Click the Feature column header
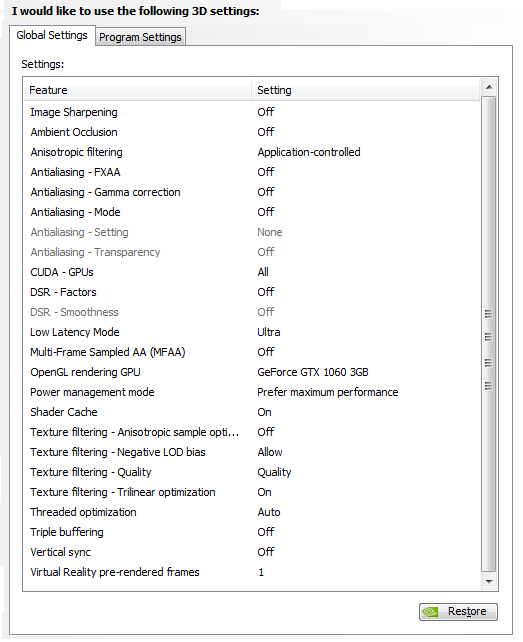The width and height of the screenshot is (523, 642). 138,90
